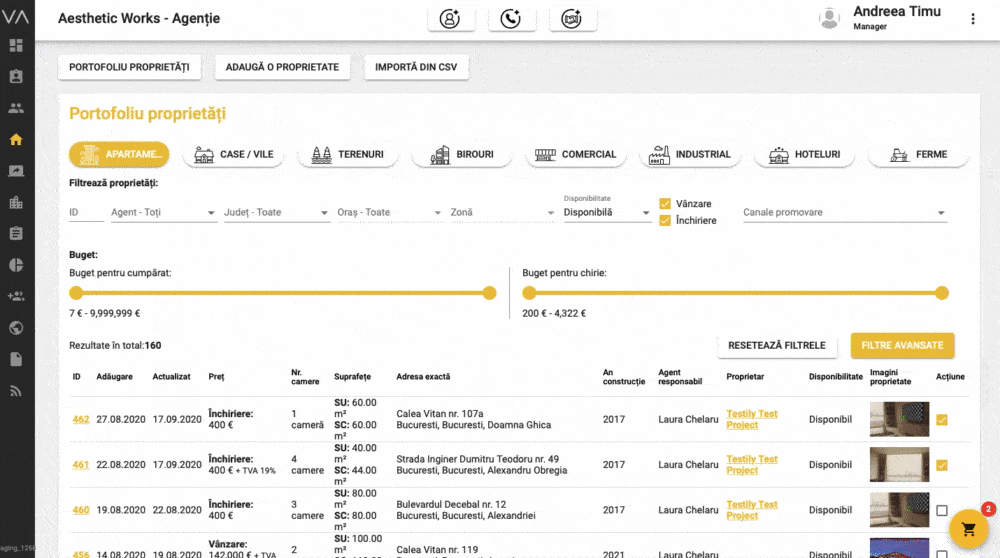1000x558 pixels.
Task: Expand the Județ - Toate dropdown
Action: 277,213
